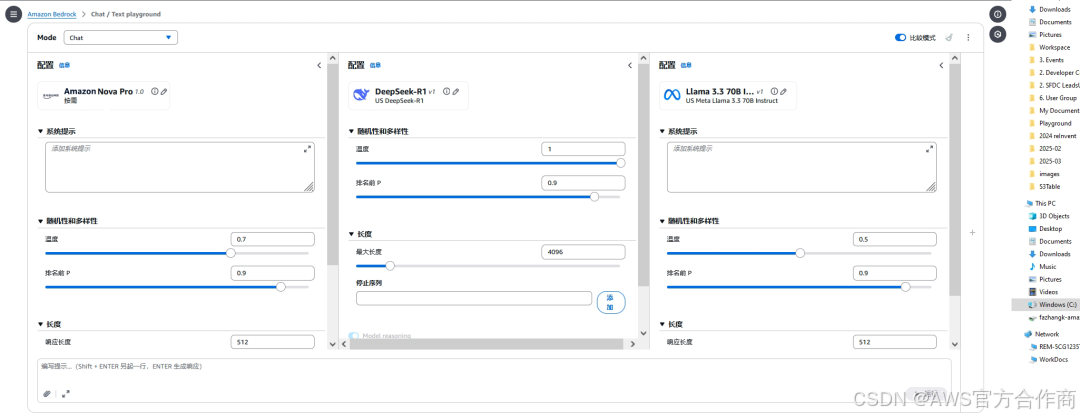1080x416 pixels.
Task: Click the DeepSeek-R1 排名前 P slider handle
Action: (594, 197)
